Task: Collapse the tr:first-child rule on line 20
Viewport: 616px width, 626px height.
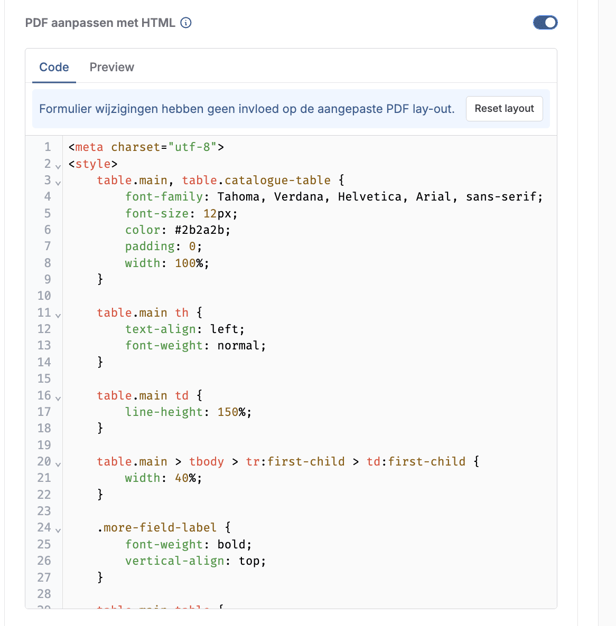Action: coord(58,463)
